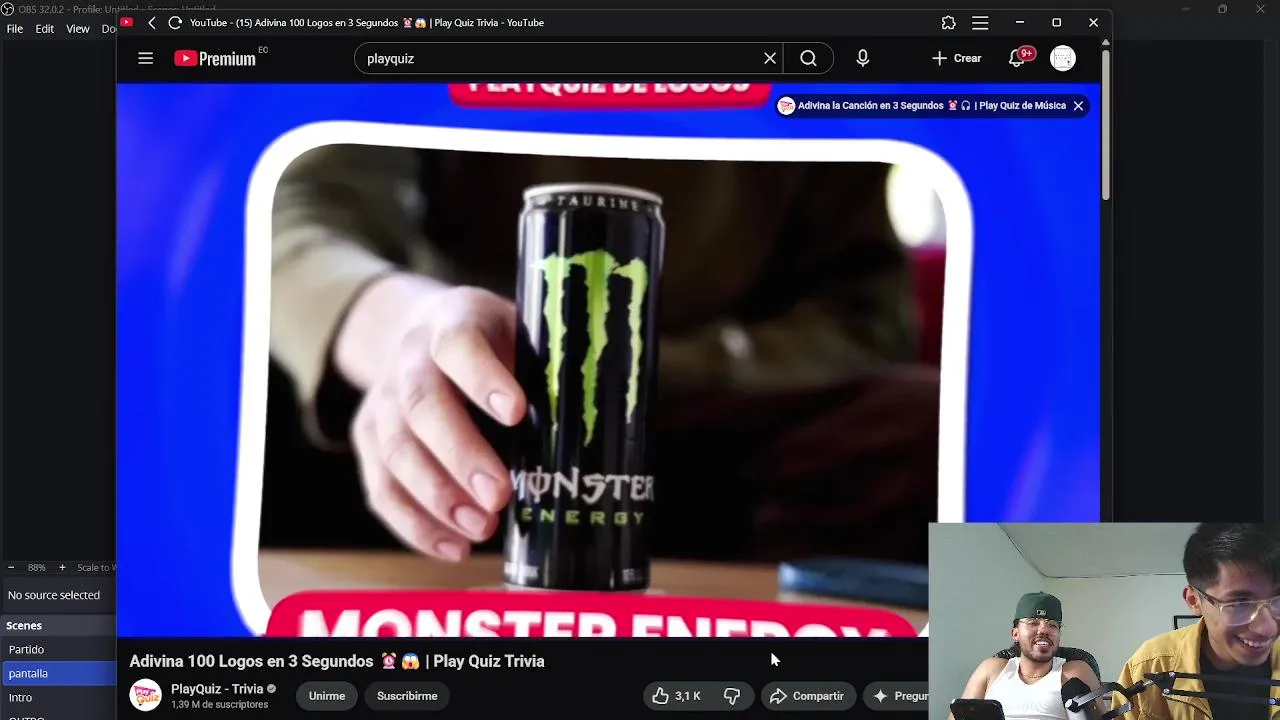Open the OBS File menu
The height and width of the screenshot is (720, 1280).
pyautogui.click(x=15, y=29)
